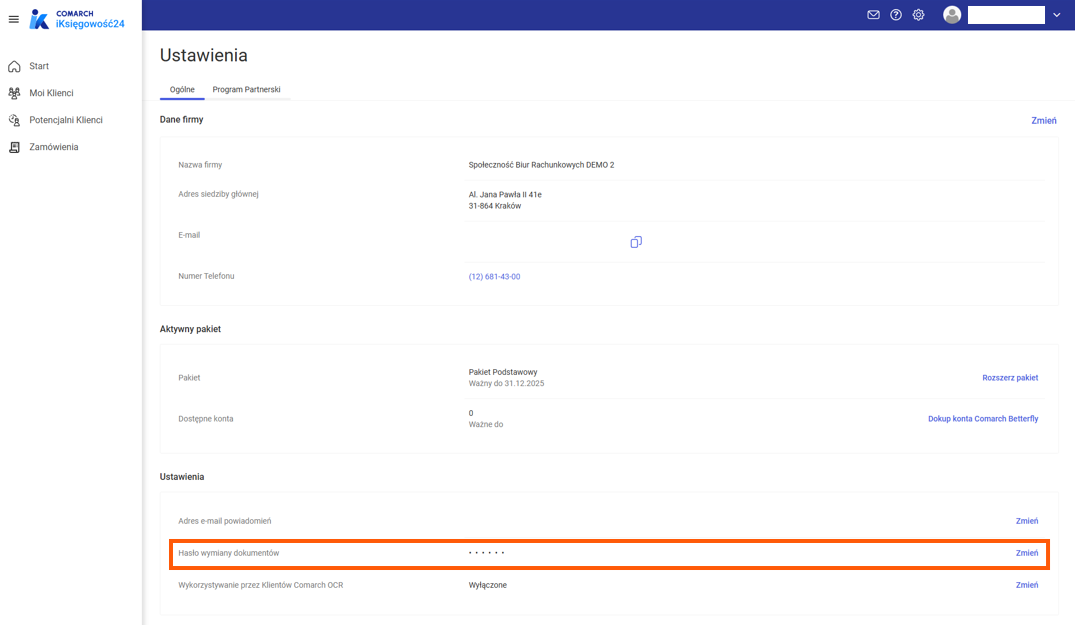Open the messages envelope icon
Viewport: 1075px width, 625px height.
point(873,15)
